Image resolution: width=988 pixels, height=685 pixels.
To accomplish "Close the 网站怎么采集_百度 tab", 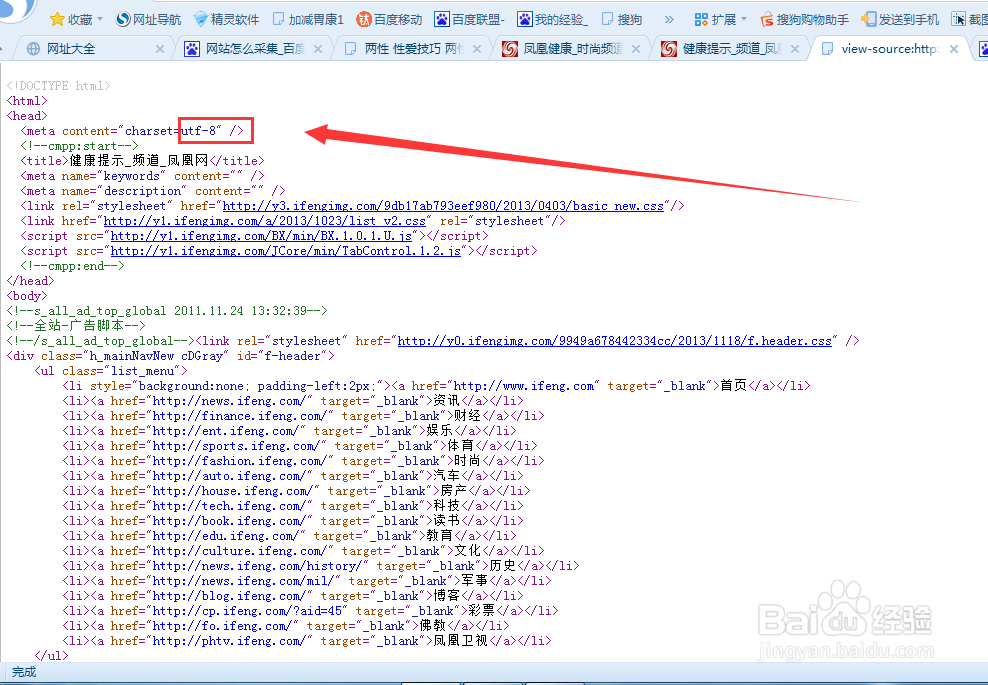I will [318, 49].
